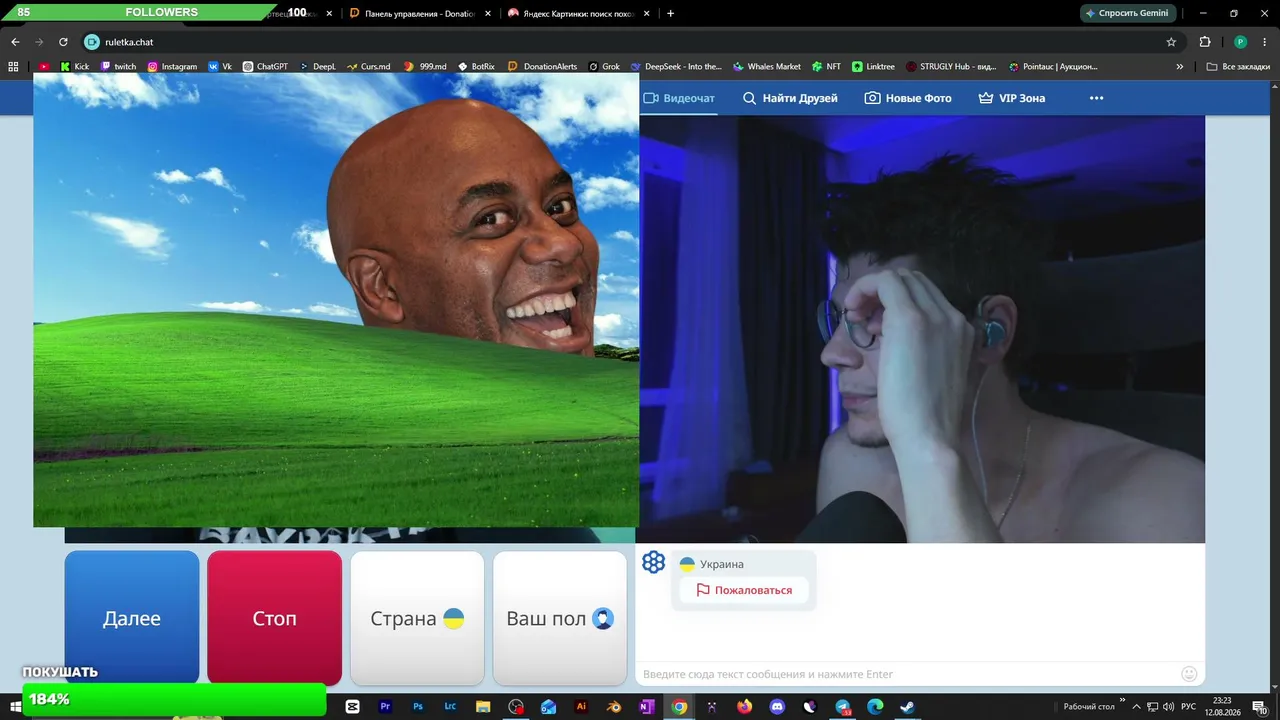Open the three-dots more menu in site navigation

tap(1097, 98)
